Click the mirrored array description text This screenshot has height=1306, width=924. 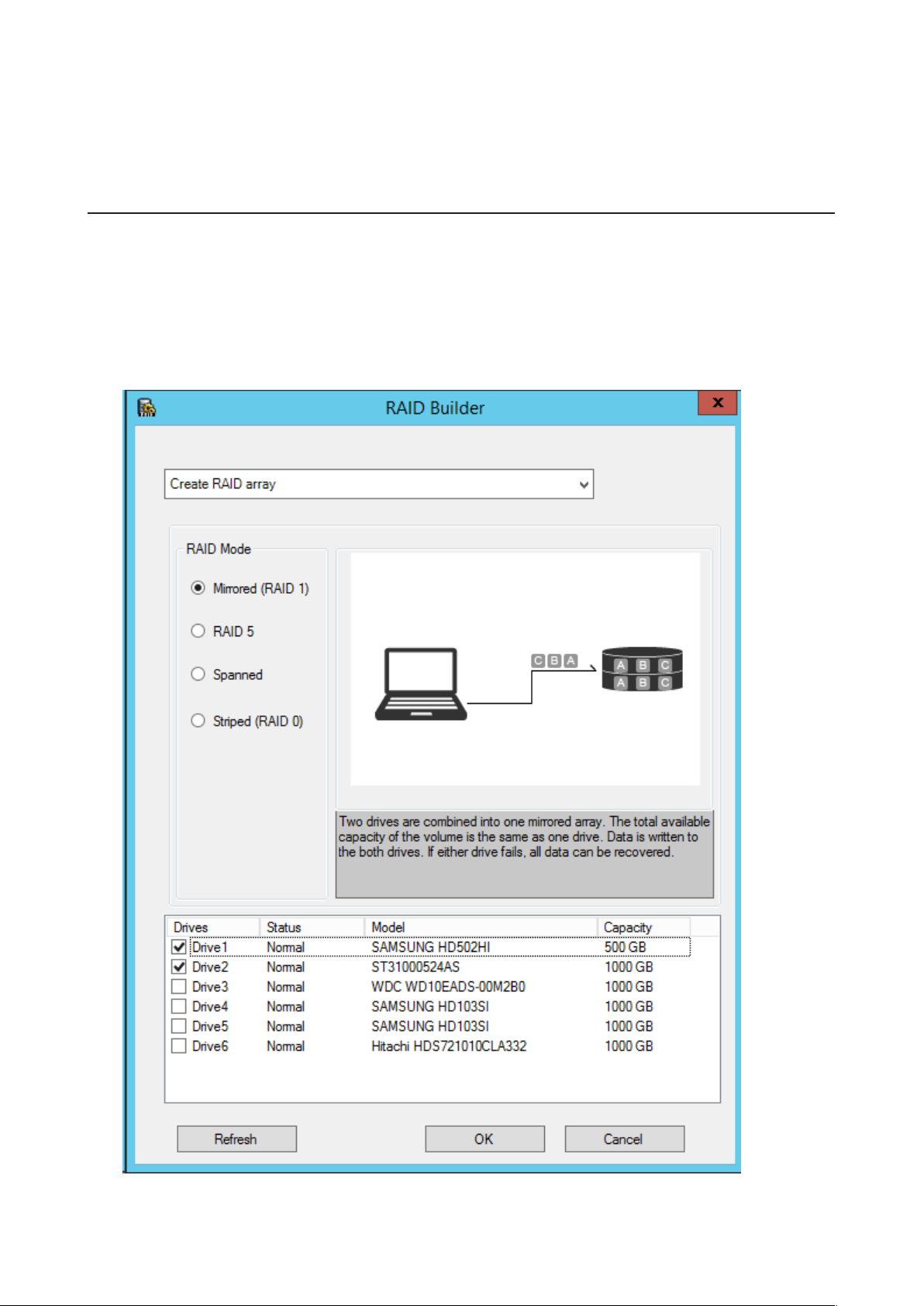pyautogui.click(x=524, y=836)
